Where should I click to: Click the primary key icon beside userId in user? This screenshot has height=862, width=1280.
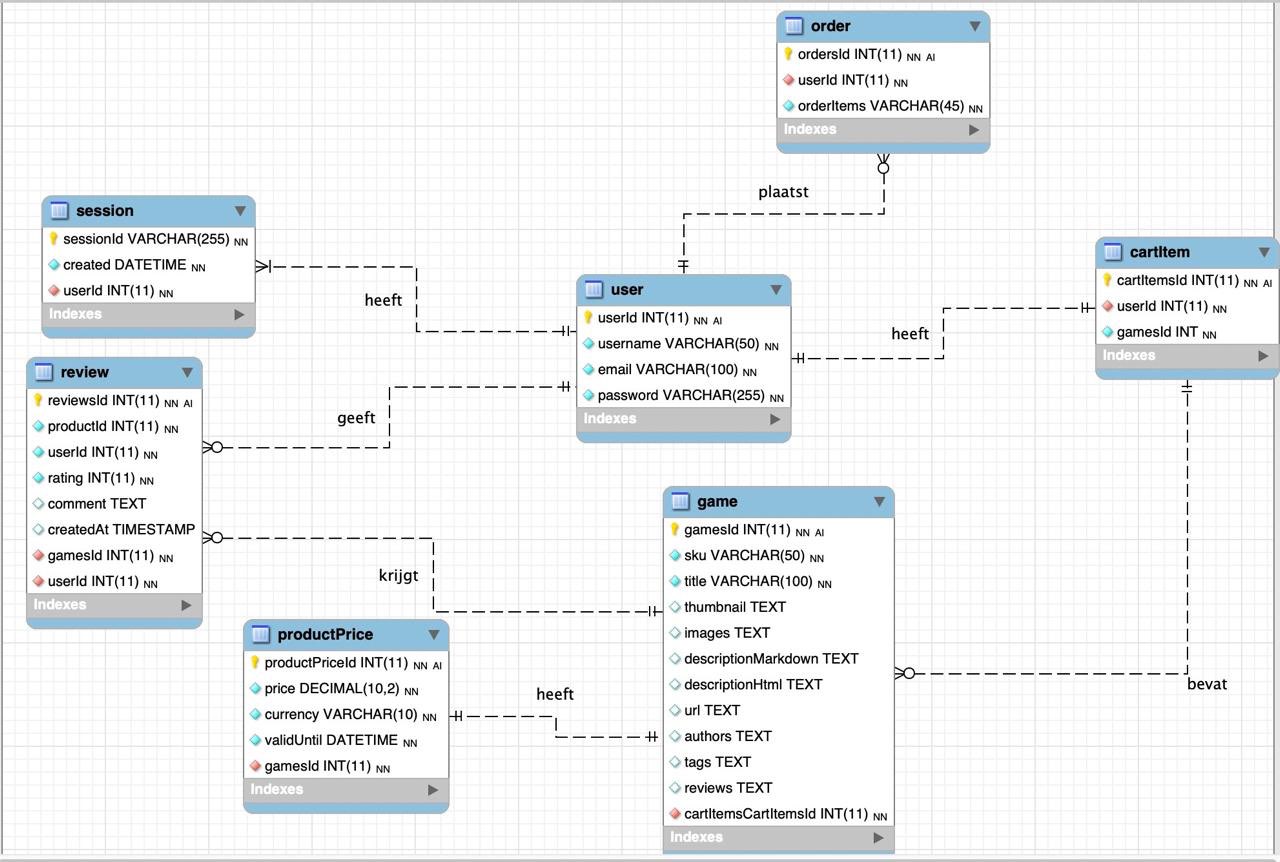click(588, 318)
